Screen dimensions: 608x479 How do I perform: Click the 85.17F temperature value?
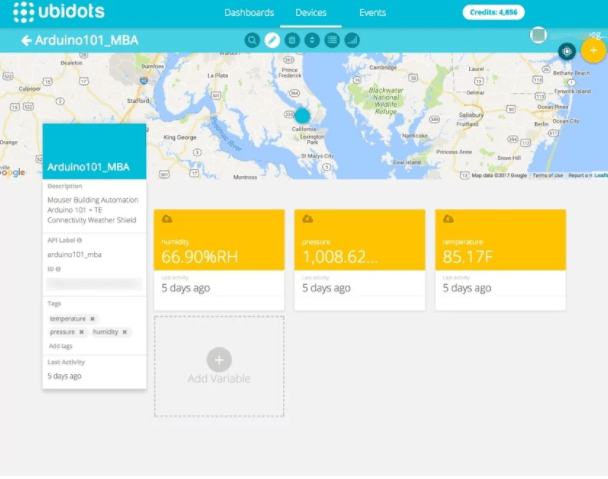pos(468,257)
